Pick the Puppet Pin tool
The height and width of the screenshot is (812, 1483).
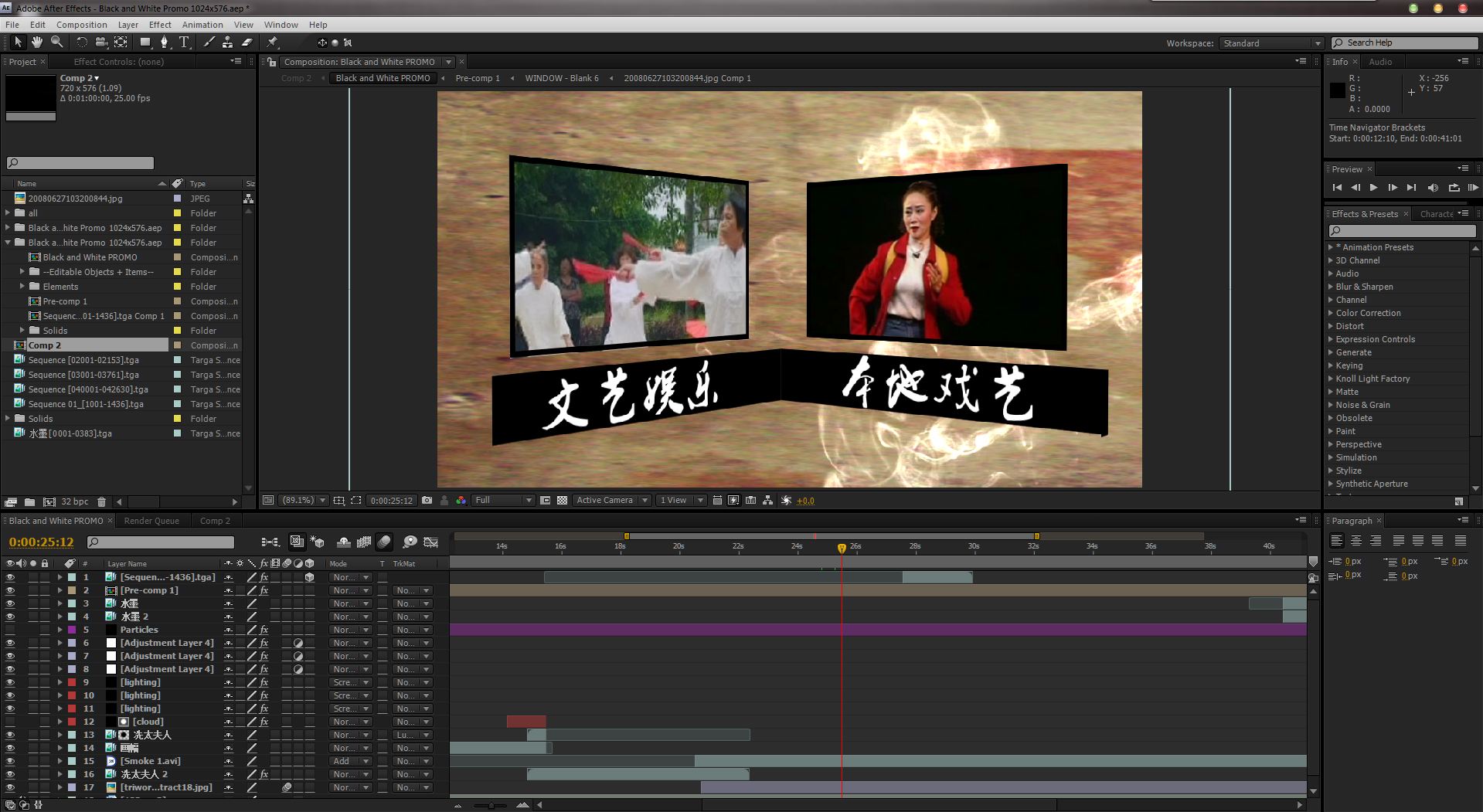tap(272, 42)
